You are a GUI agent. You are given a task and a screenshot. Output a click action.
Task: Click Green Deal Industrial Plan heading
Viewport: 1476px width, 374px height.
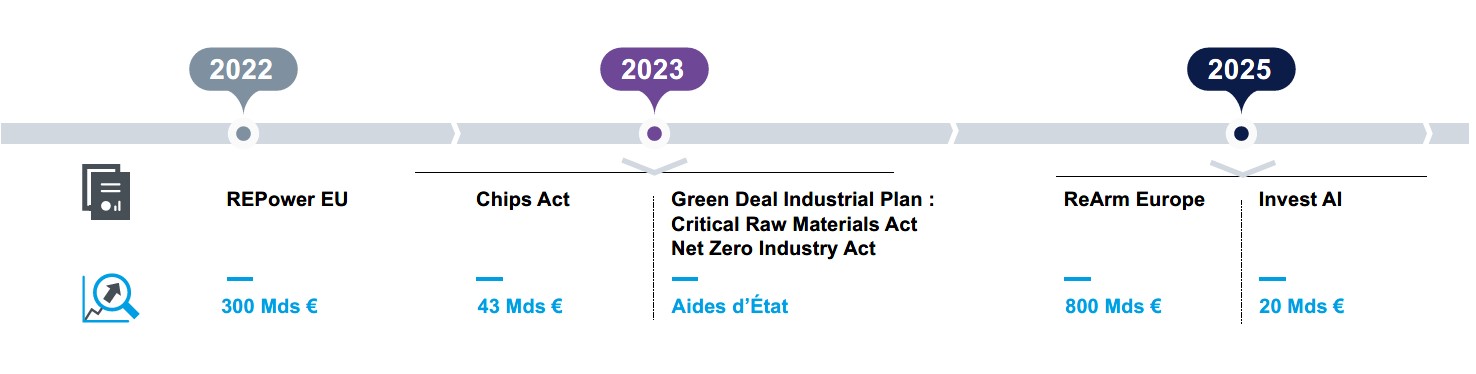803,199
